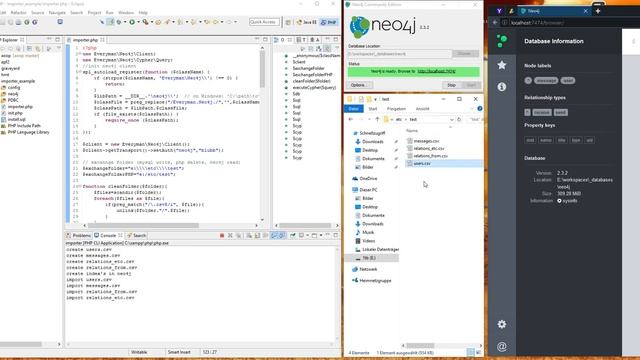Screen dimensions: 640x360
Task: Select cleanFolder($folder) in Outline view
Action: [x=311, y=81]
